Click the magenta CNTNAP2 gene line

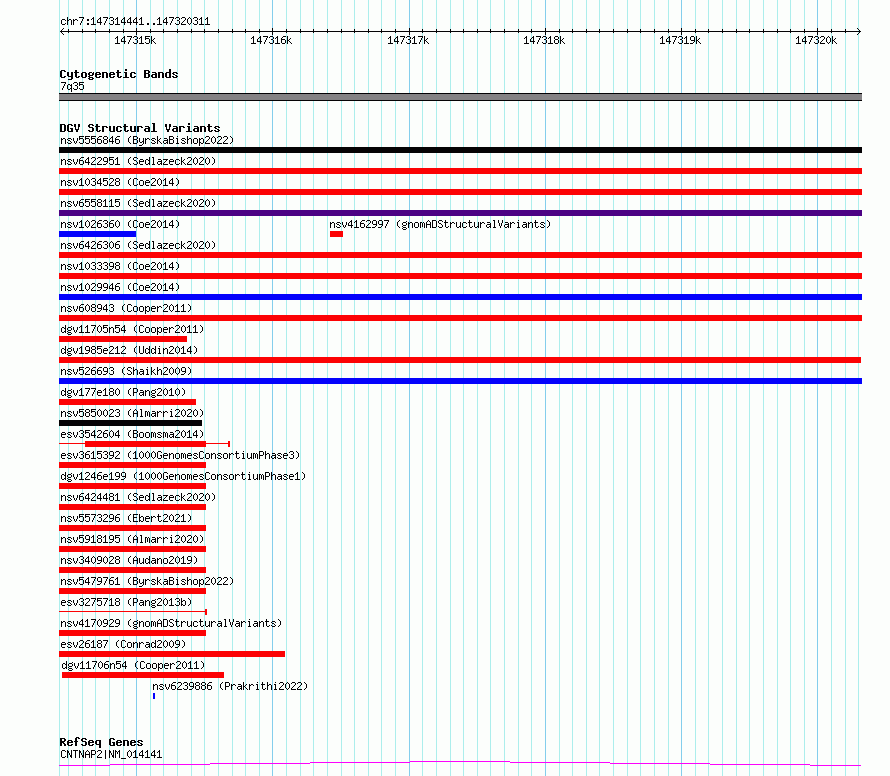click(x=460, y=764)
